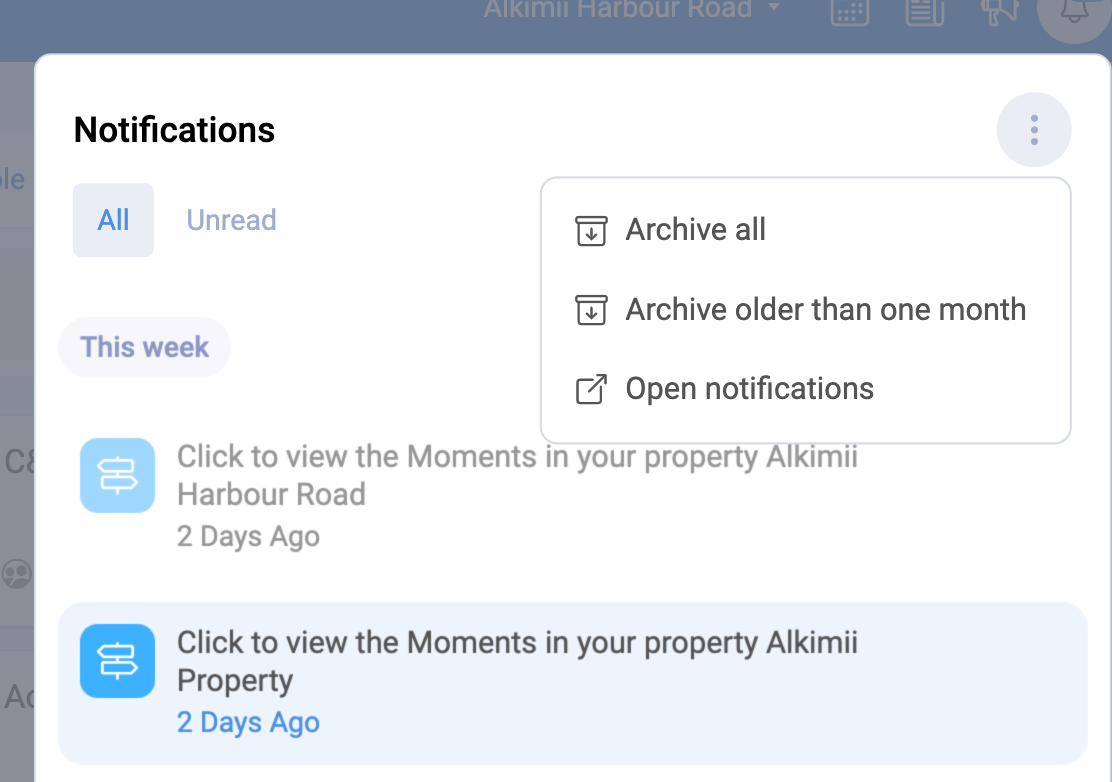Expand the Alkimii Harbour Road property dropdown
Image resolution: width=1112 pixels, height=782 pixels.
[x=774, y=9]
